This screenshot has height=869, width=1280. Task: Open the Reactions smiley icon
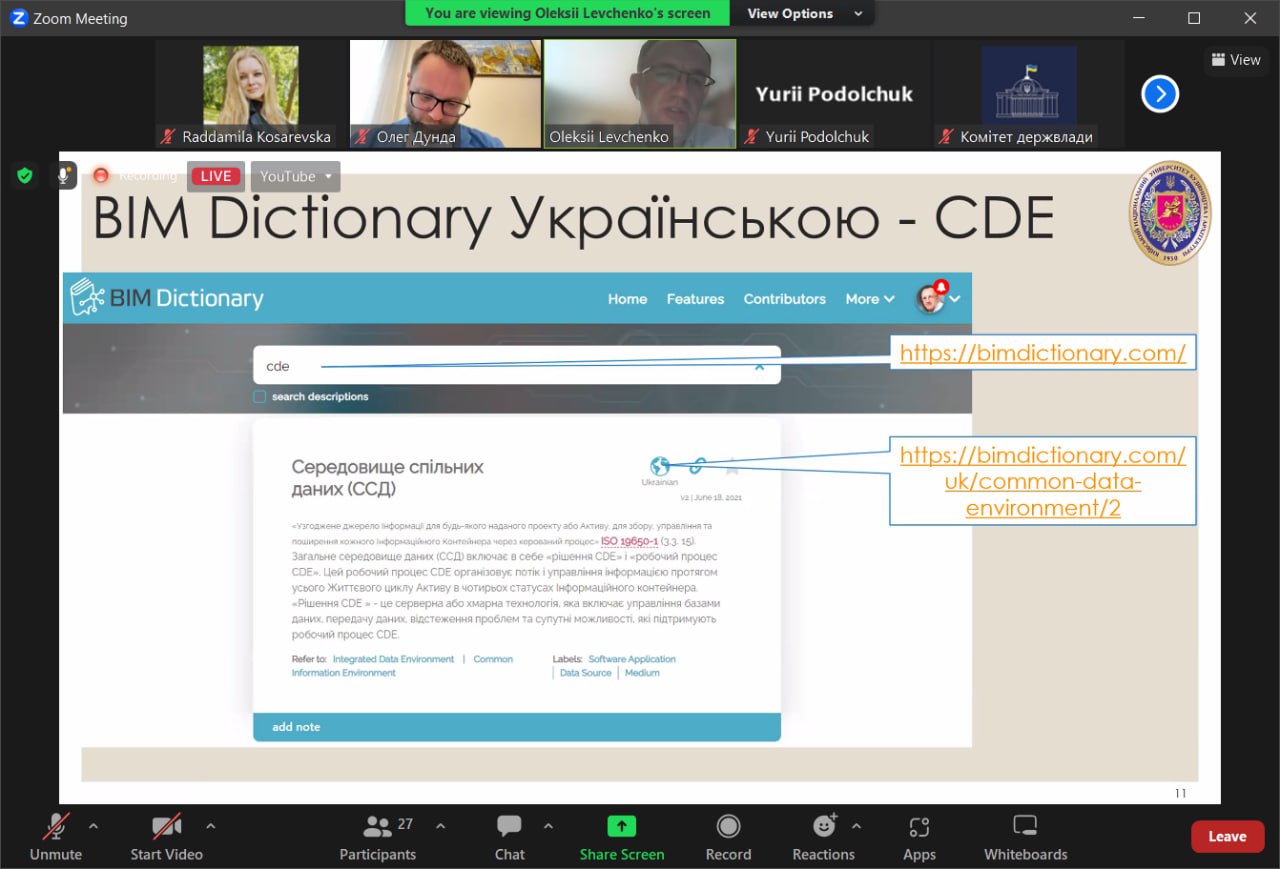(824, 826)
